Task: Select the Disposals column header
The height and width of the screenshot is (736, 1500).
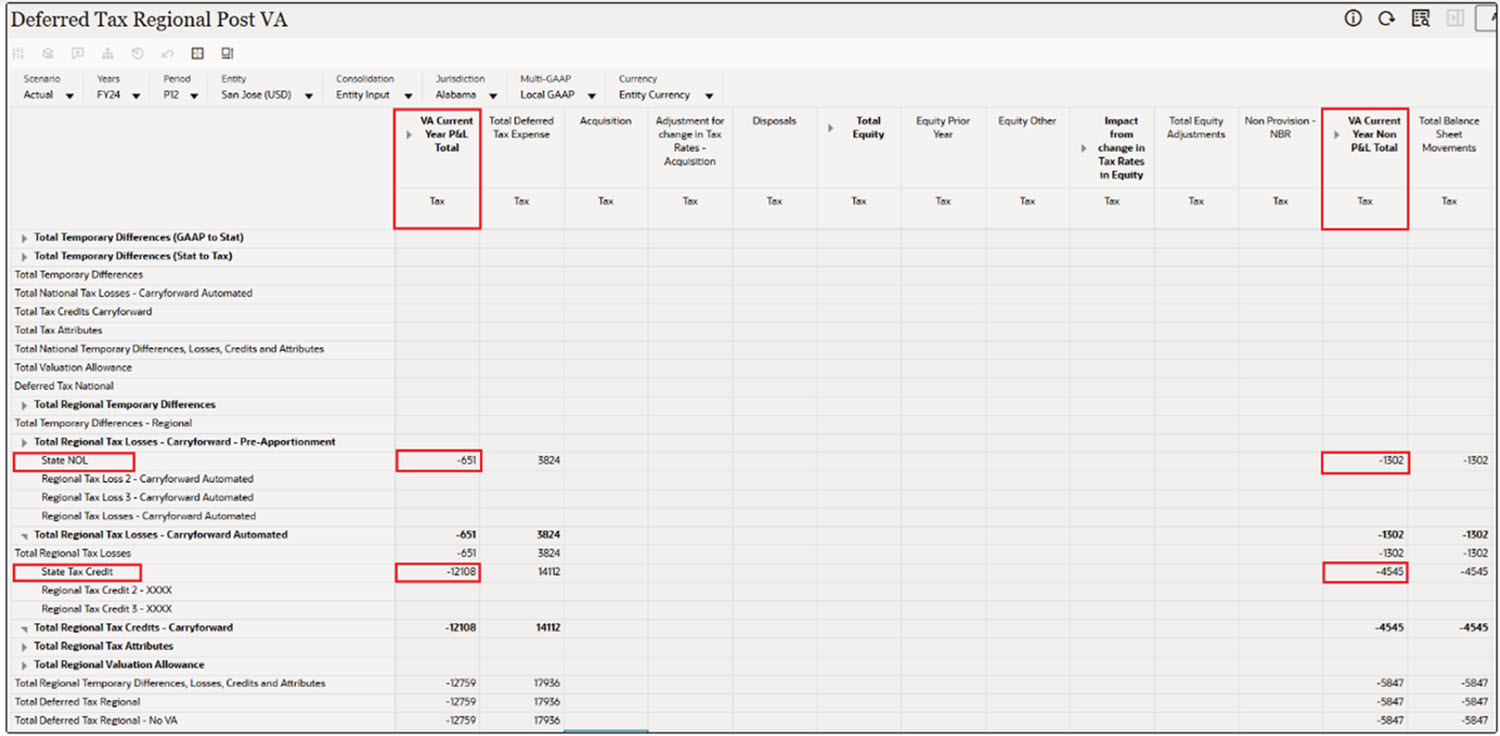Action: [774, 121]
